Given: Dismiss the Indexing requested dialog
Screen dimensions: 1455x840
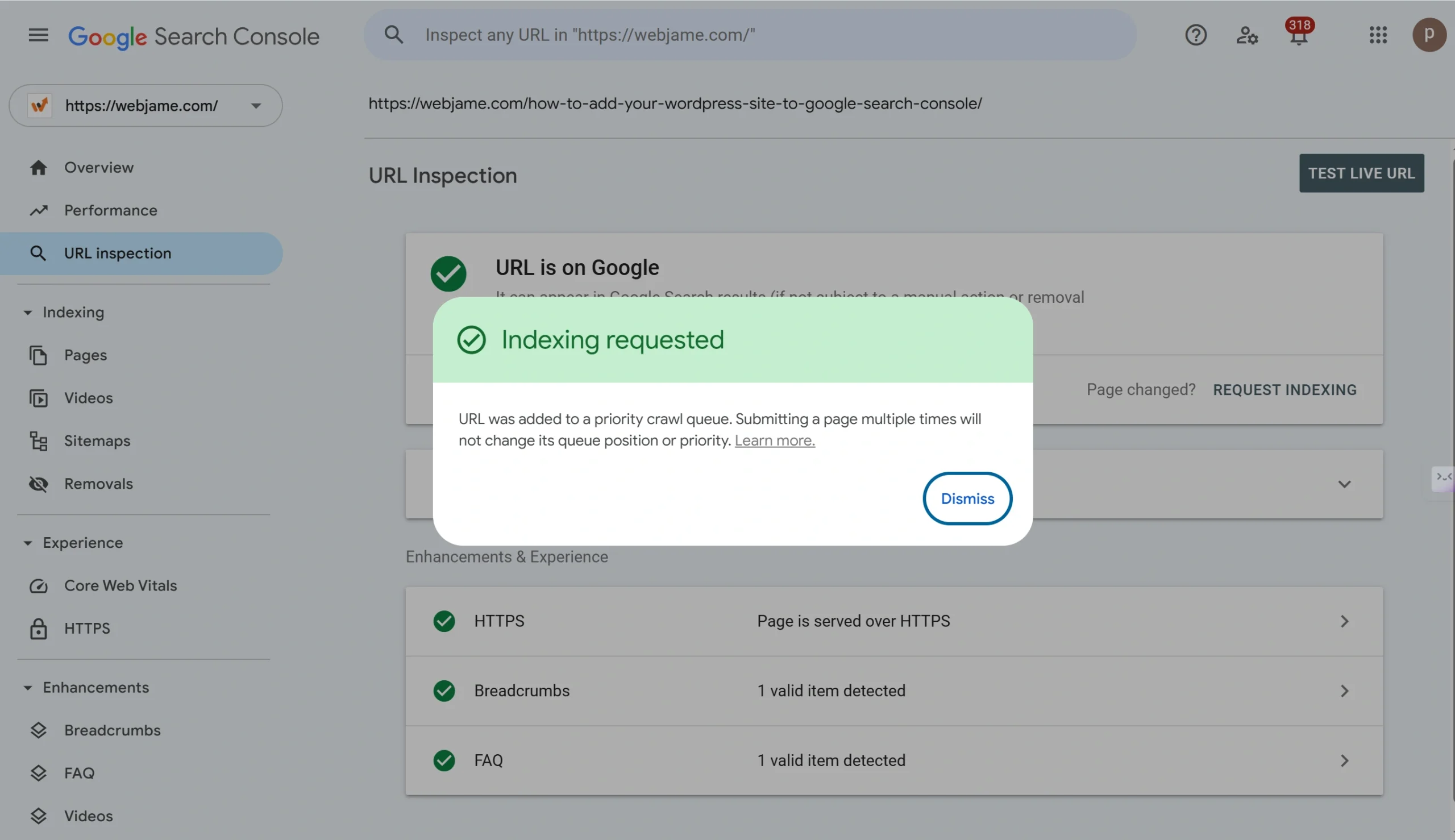Looking at the screenshot, I should click(967, 498).
